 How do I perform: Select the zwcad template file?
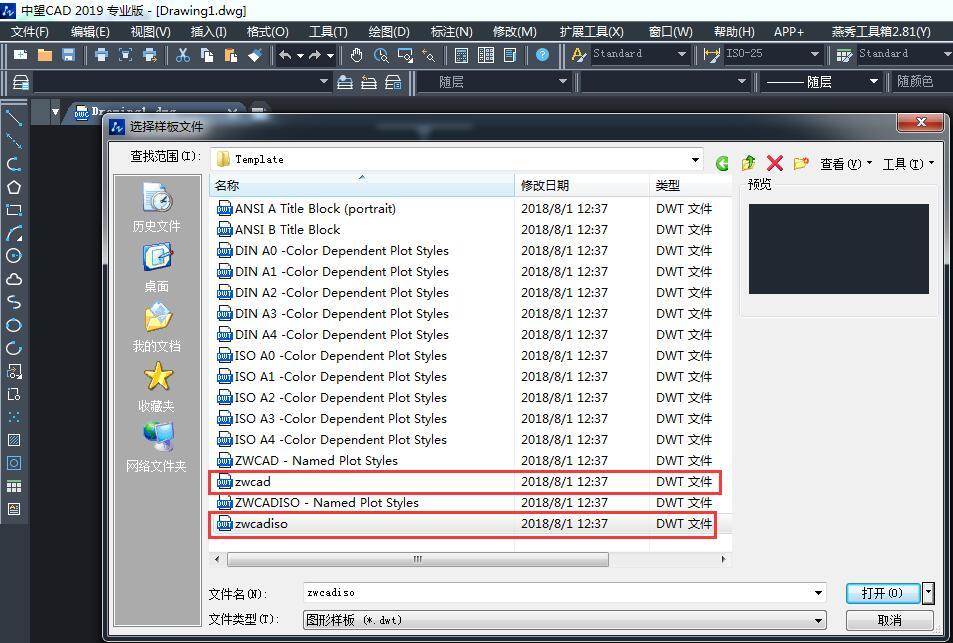[x=465, y=482]
